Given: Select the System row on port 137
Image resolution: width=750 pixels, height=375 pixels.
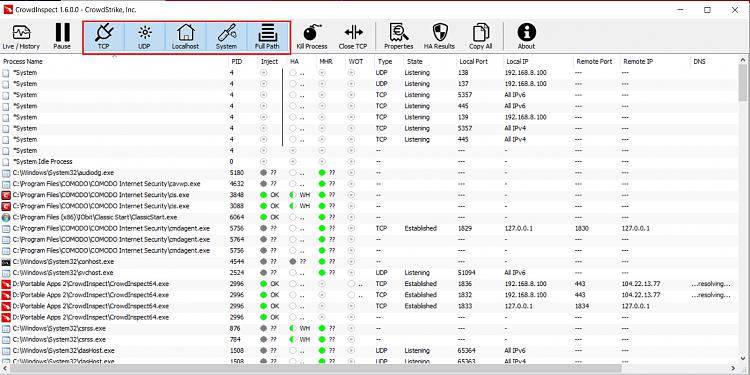Looking at the screenshot, I should 369,84.
